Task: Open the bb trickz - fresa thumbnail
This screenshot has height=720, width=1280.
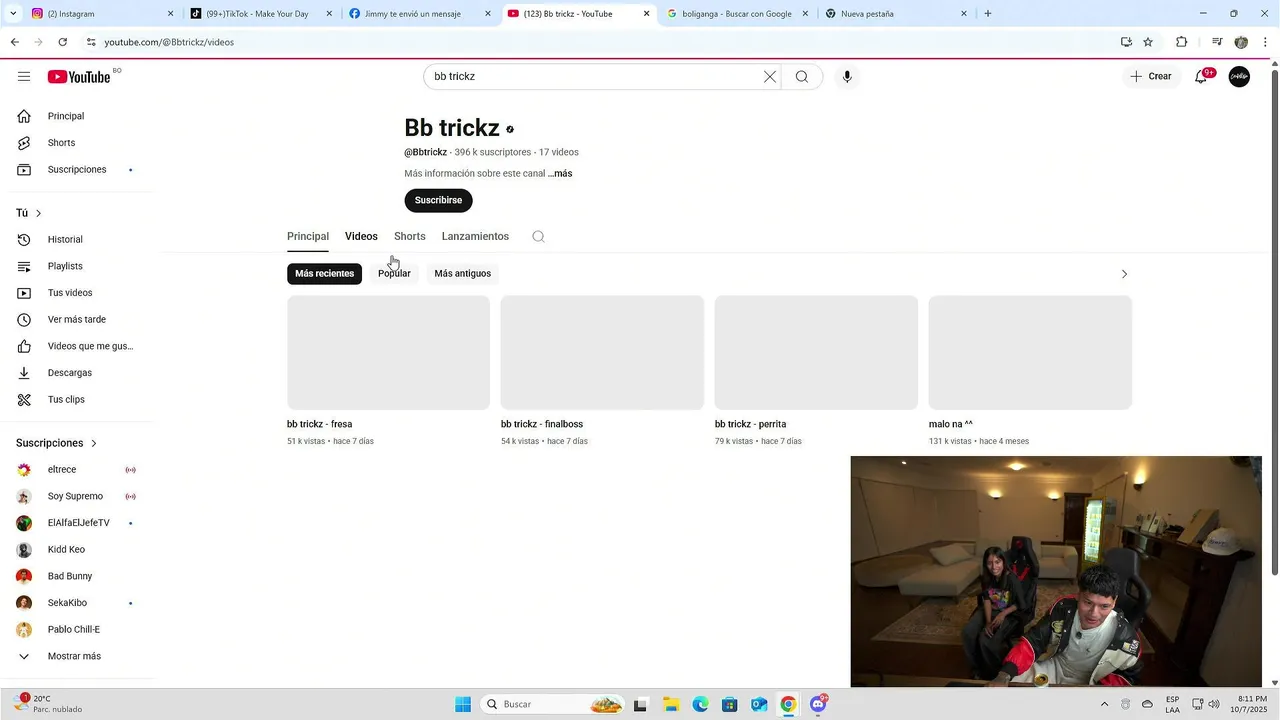Action: pyautogui.click(x=388, y=352)
